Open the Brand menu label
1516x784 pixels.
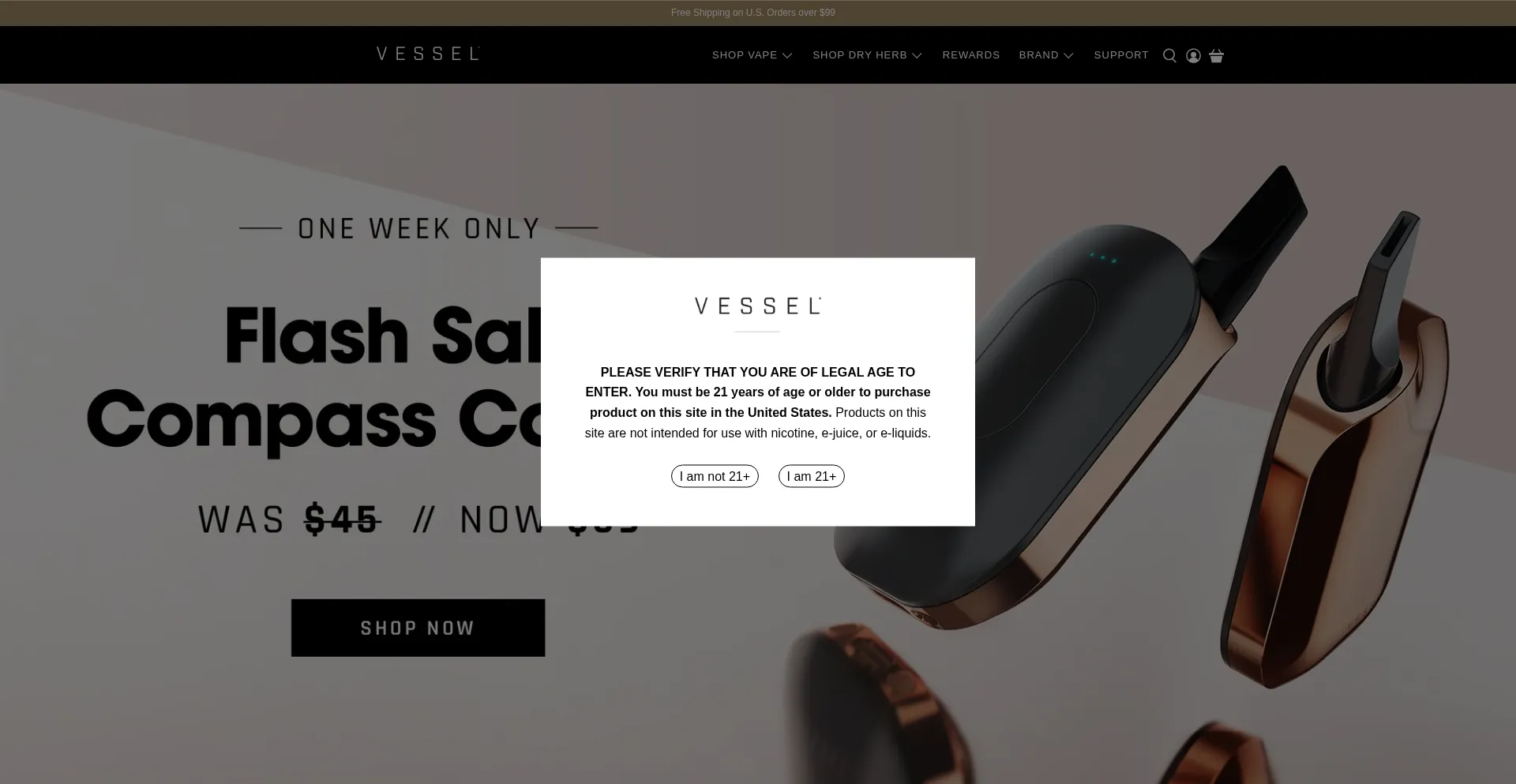pyautogui.click(x=1038, y=55)
